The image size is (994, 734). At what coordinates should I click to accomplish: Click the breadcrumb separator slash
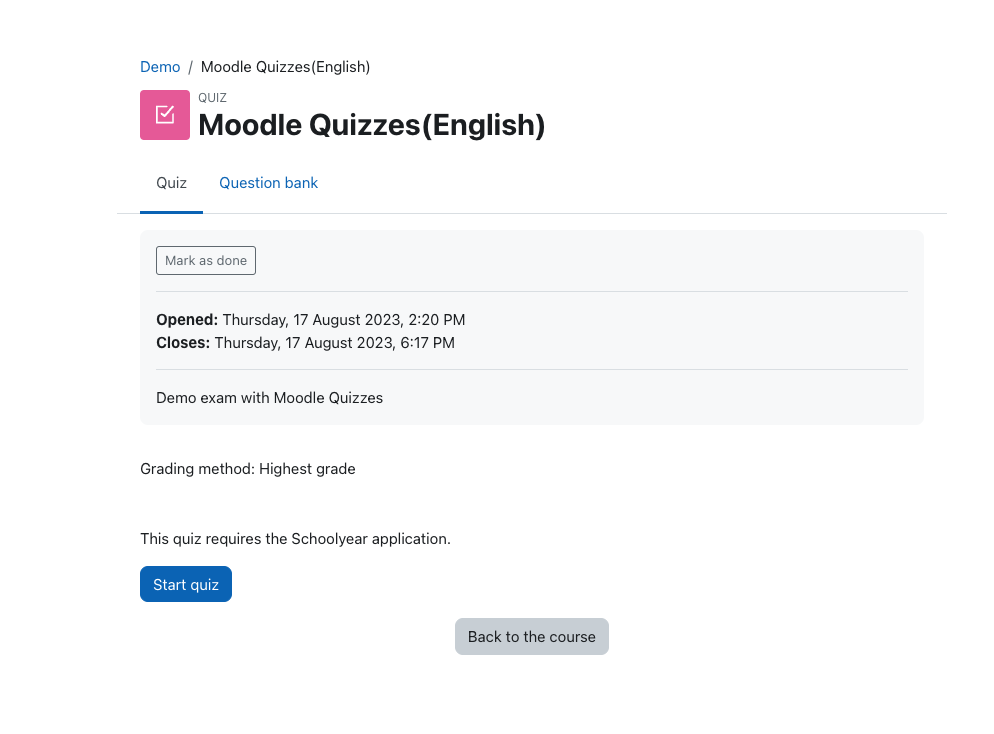(190, 66)
